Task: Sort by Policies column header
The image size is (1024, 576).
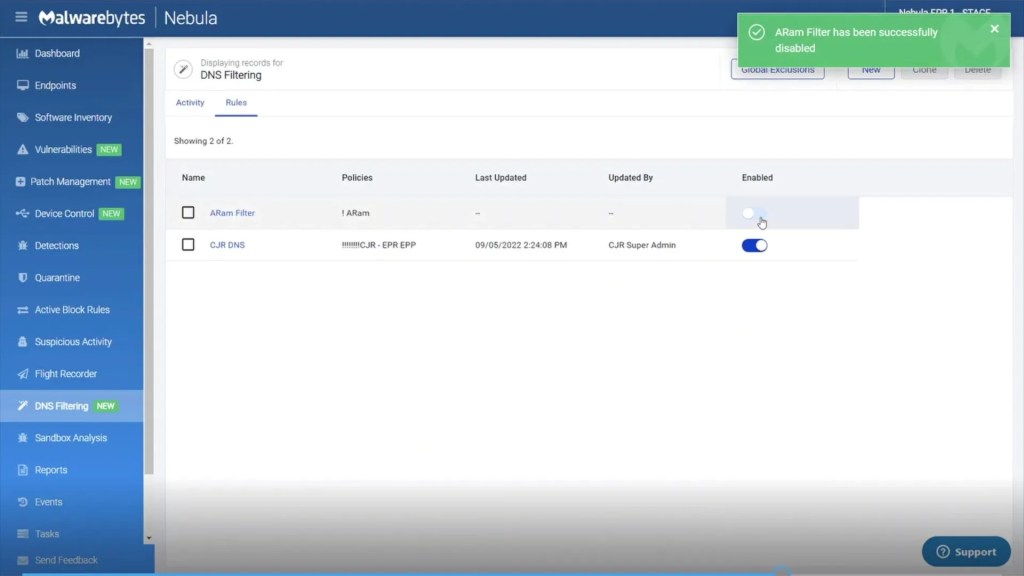Action: click(357, 178)
